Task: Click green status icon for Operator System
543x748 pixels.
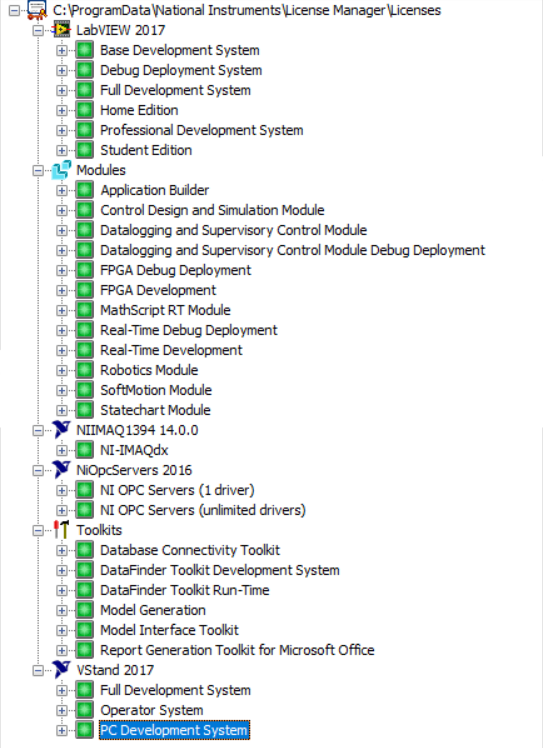Action: click(x=84, y=710)
